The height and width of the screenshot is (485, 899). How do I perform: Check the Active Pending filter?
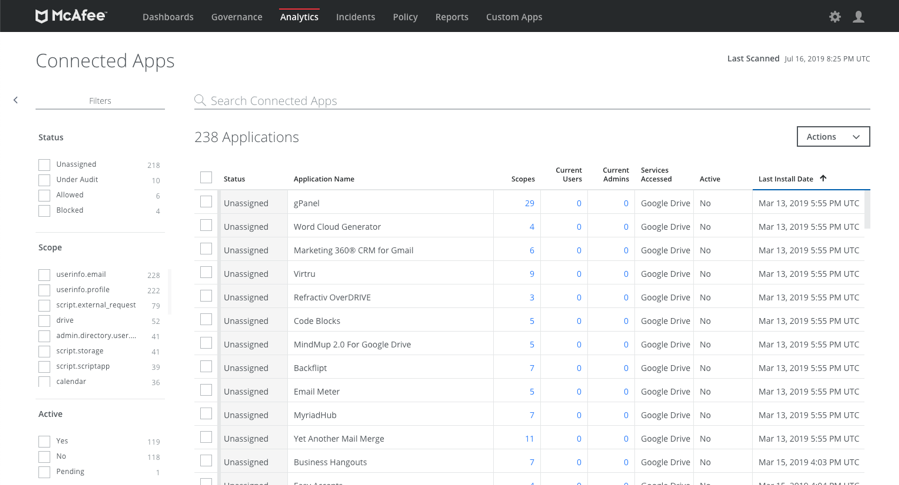(x=44, y=472)
